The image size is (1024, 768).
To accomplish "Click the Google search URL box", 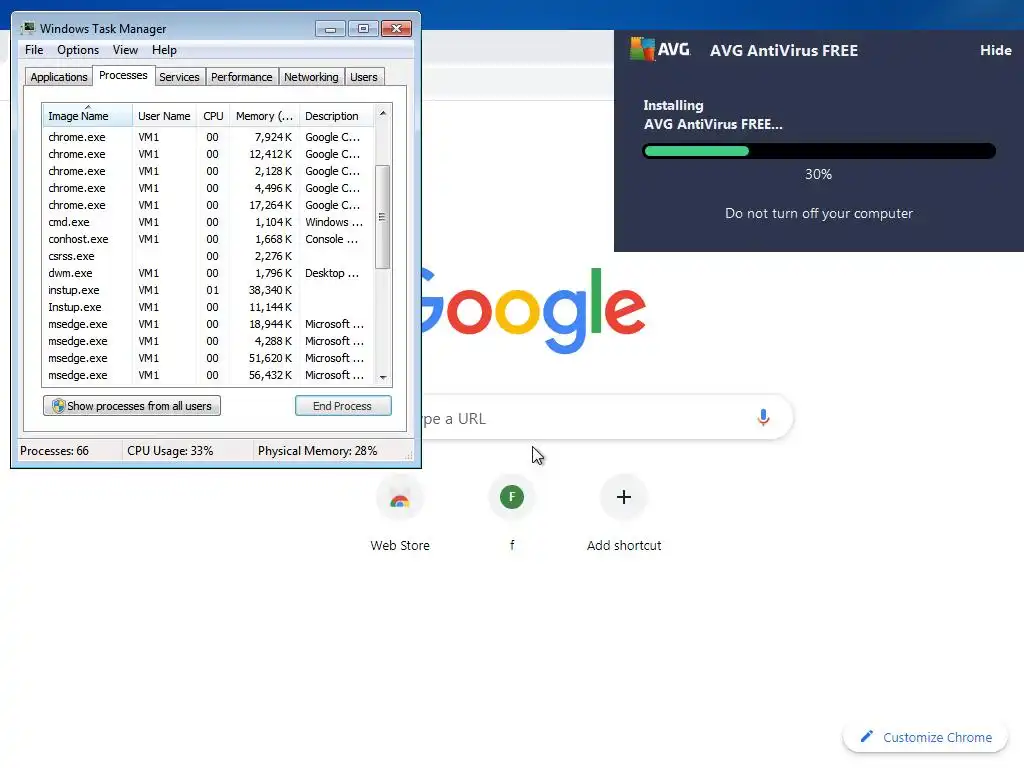I will [607, 418].
